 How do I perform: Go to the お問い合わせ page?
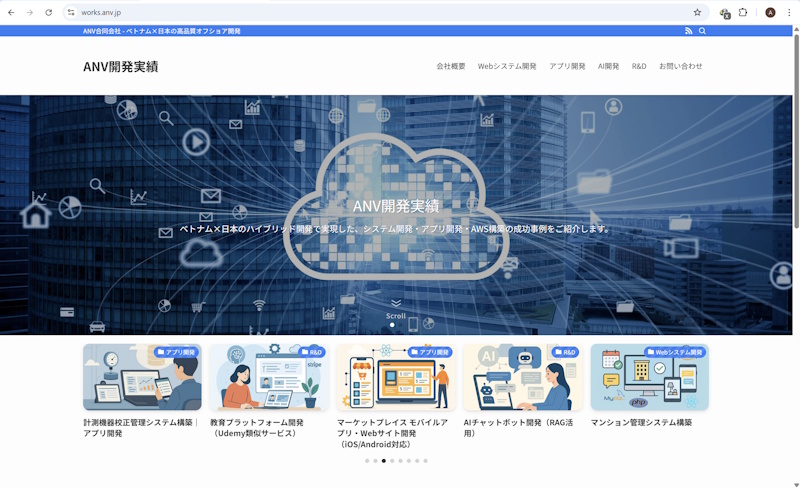680,66
